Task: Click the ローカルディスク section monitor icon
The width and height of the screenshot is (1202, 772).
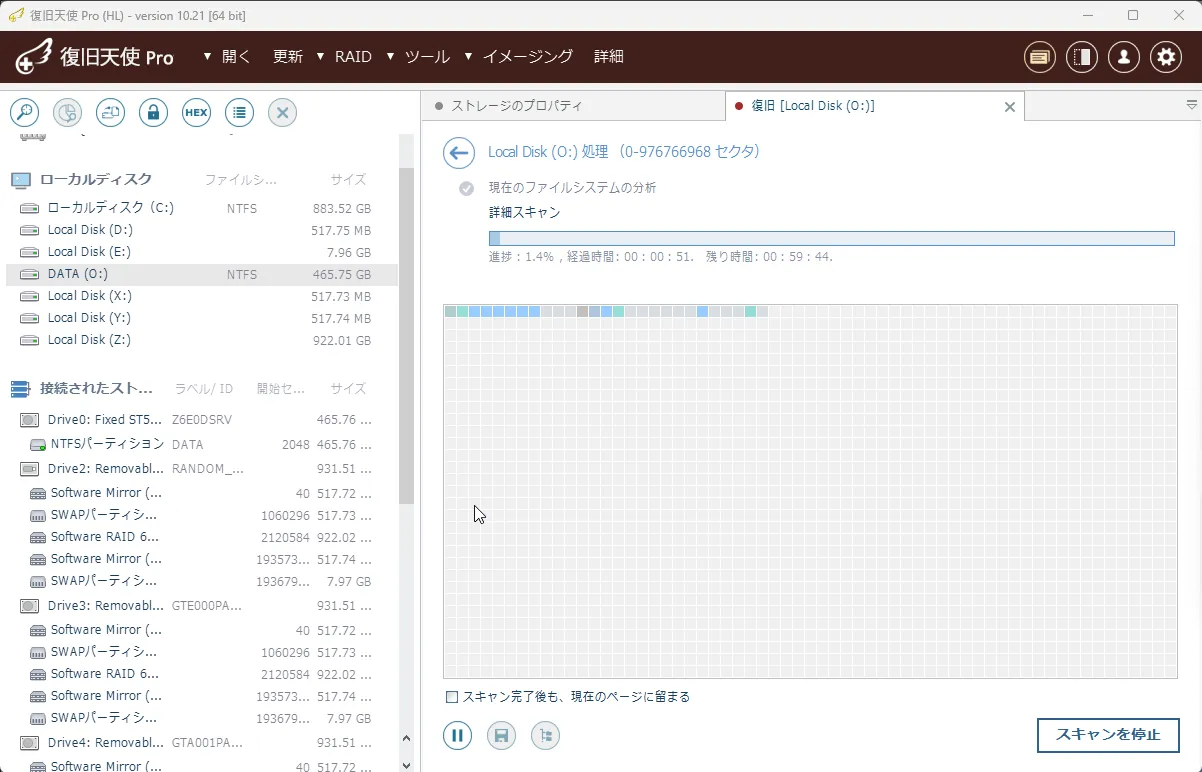Action: [x=20, y=180]
